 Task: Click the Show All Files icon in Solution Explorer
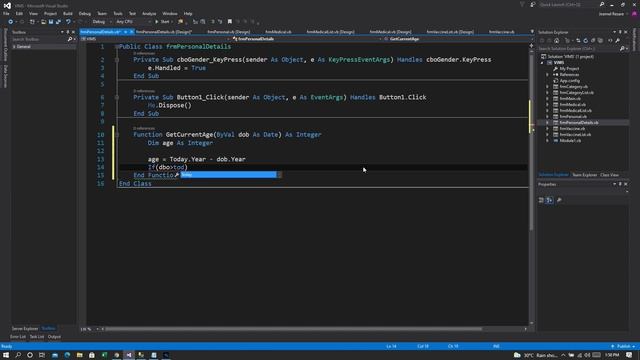click(x=600, y=40)
